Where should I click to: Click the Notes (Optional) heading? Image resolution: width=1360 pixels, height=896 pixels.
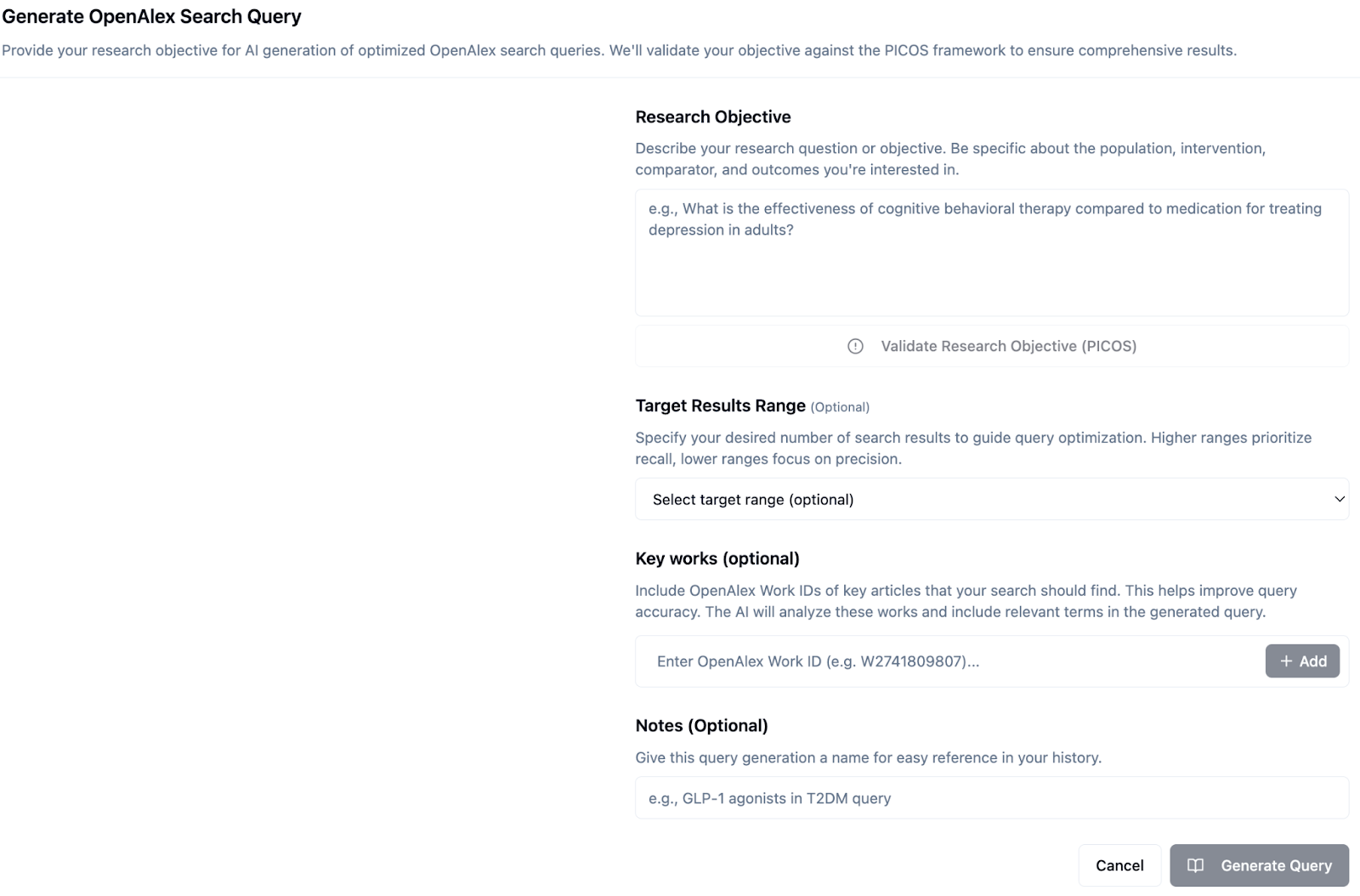[x=701, y=725]
